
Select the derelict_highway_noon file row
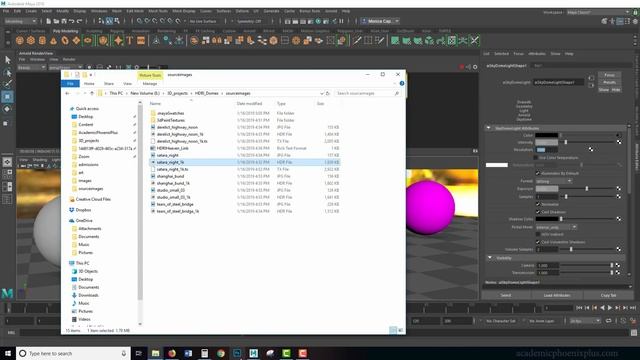pos(245,127)
